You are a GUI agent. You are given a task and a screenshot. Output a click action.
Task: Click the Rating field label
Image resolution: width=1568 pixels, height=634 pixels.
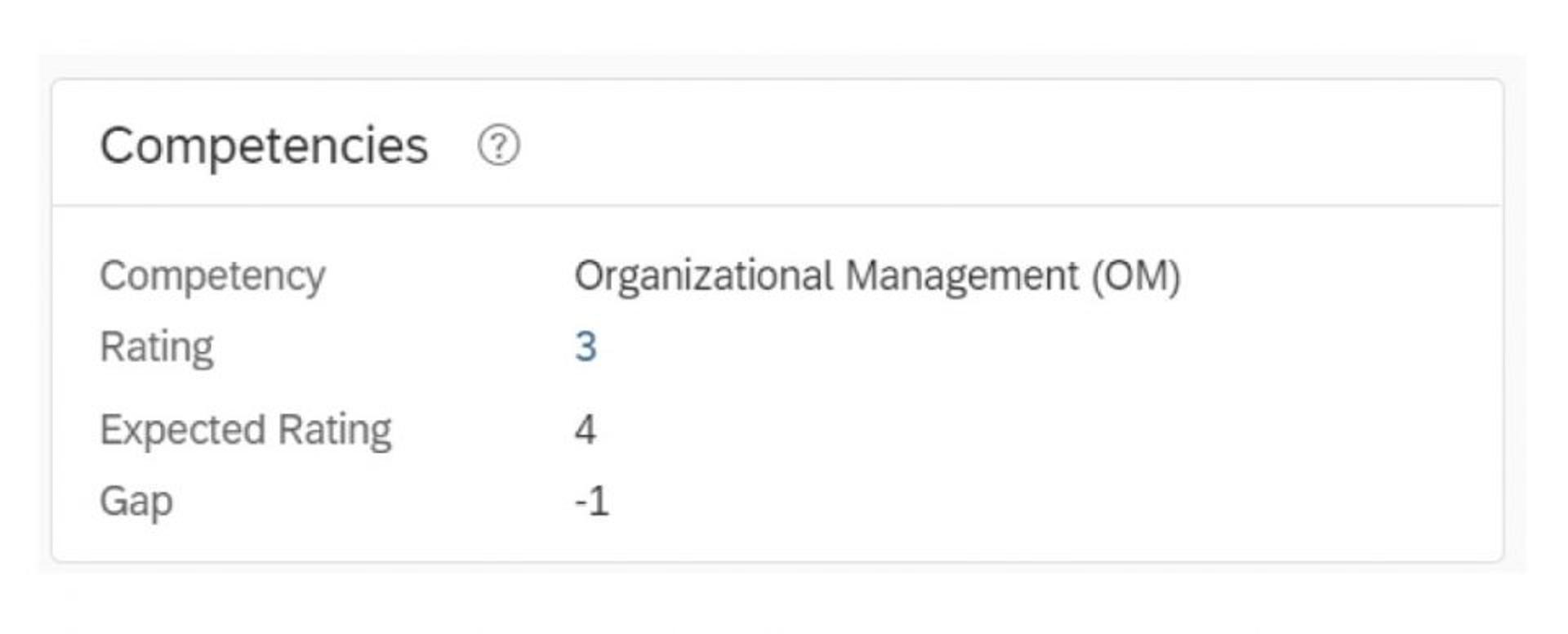point(157,346)
